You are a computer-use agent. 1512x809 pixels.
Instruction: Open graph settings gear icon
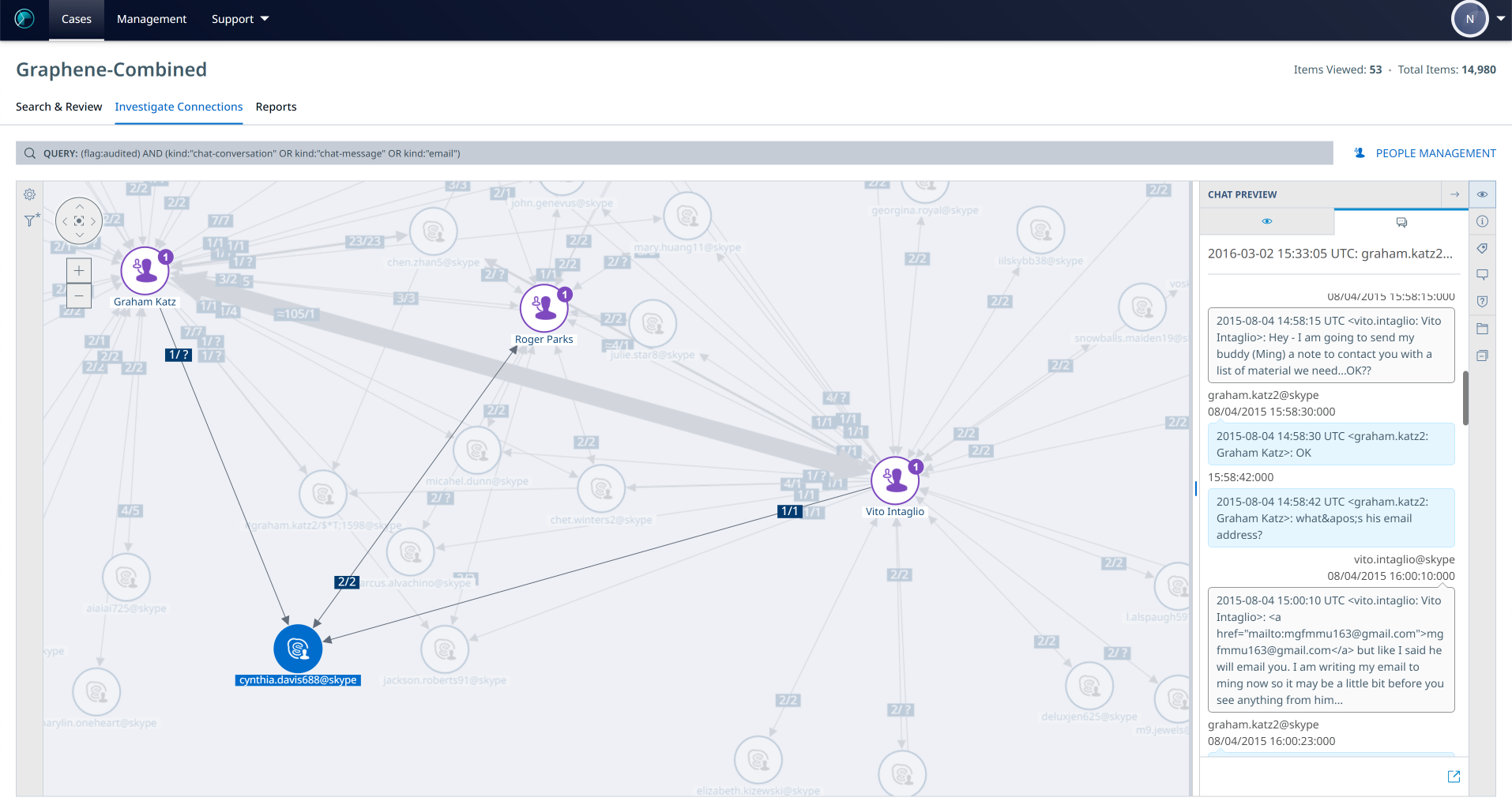tap(29, 194)
